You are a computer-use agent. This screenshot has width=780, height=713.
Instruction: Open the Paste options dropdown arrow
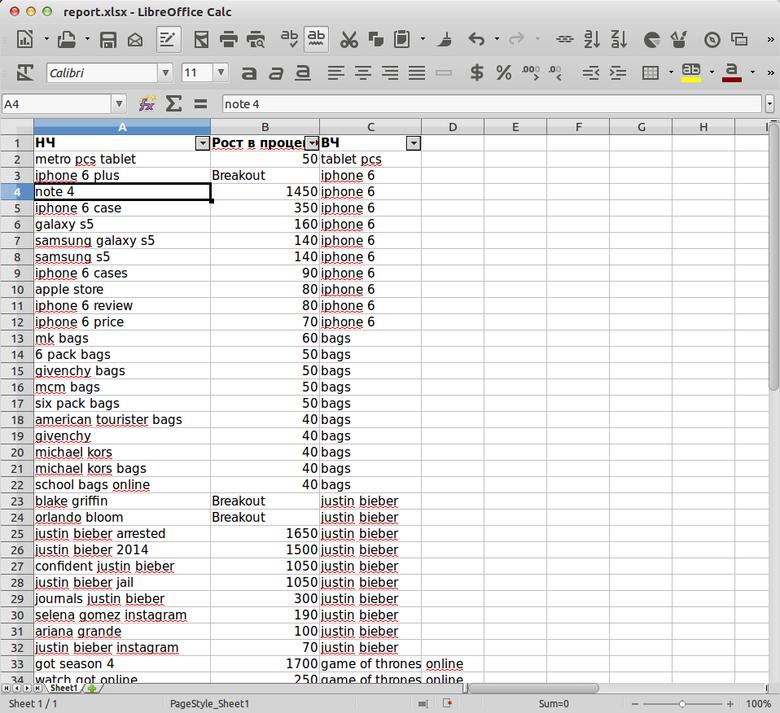(423, 39)
